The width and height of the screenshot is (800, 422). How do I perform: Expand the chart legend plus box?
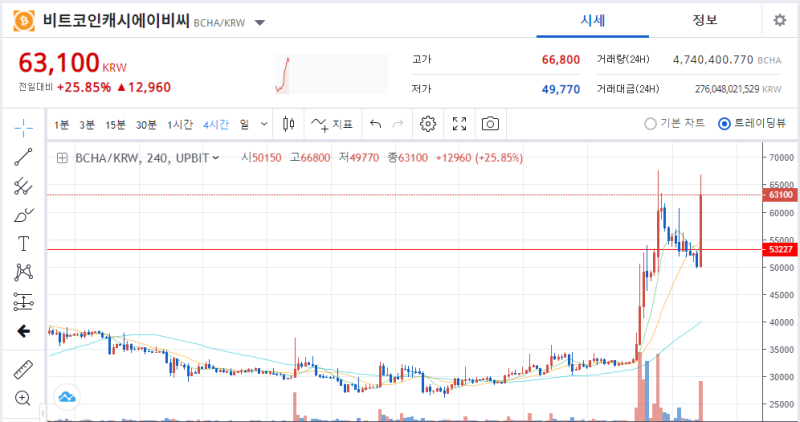click(62, 158)
